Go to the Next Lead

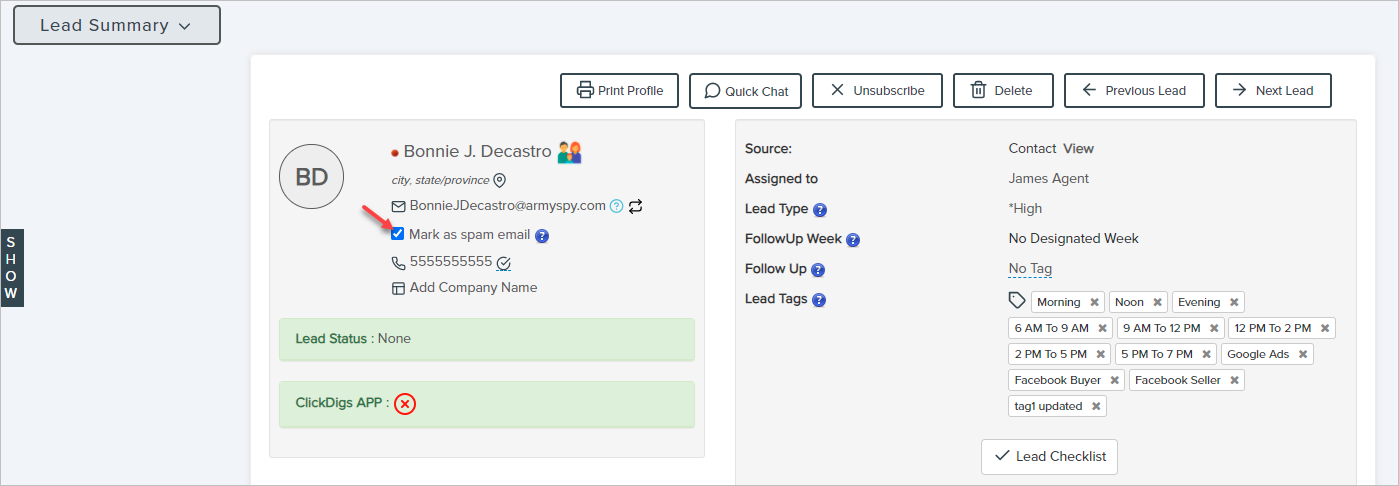pos(1272,91)
